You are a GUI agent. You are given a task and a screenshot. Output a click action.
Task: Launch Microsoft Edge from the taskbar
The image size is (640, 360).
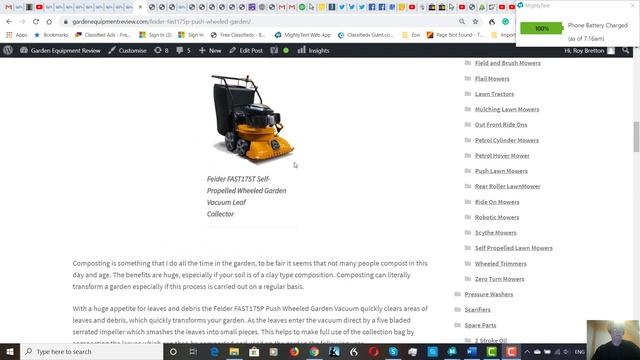(214, 351)
